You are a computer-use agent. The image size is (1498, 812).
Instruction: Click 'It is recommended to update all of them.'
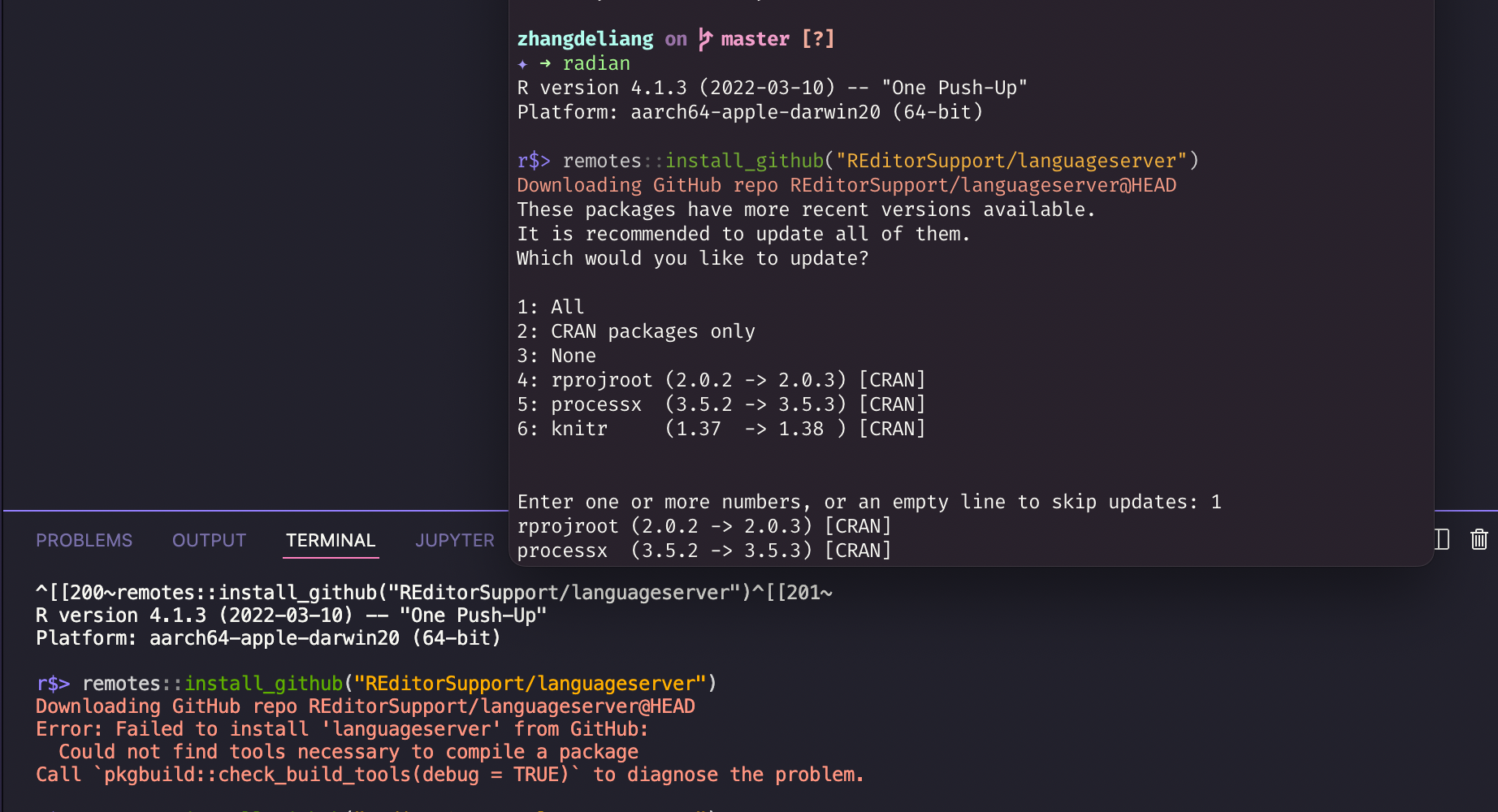(743, 234)
